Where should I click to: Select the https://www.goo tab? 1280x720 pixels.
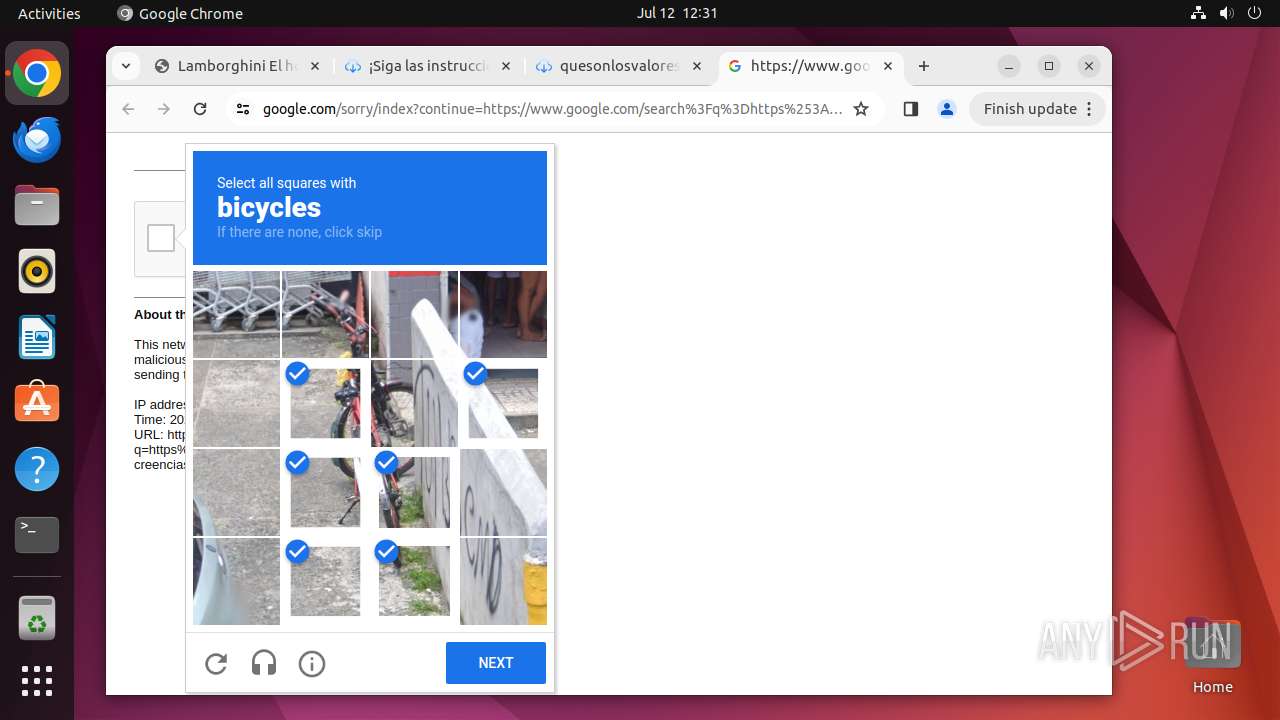point(810,66)
